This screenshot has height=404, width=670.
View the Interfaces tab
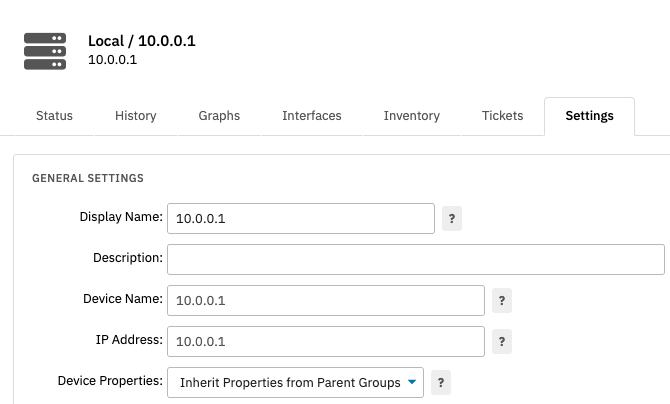312,116
